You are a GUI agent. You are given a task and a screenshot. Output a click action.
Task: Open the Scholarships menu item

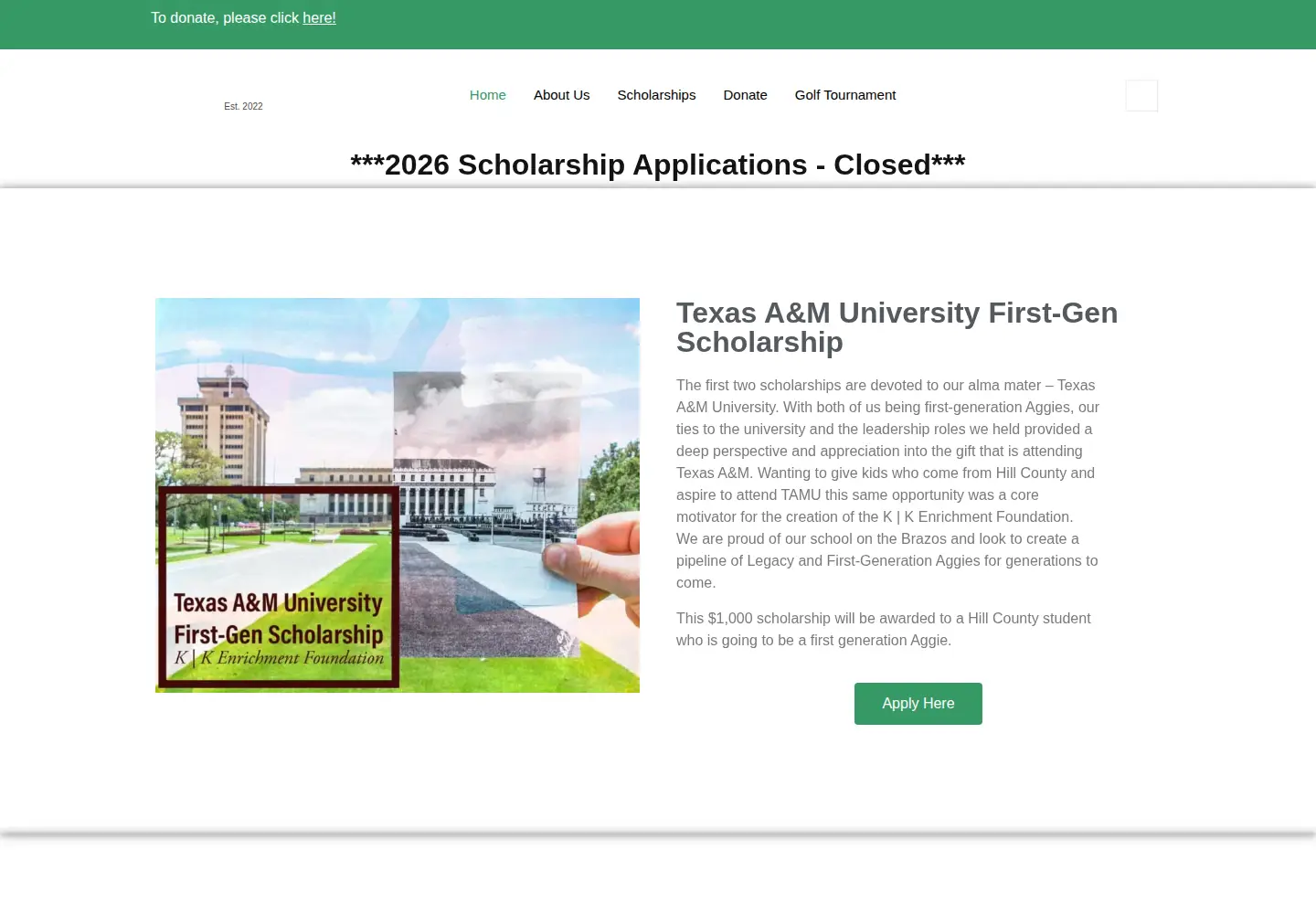coord(656,95)
